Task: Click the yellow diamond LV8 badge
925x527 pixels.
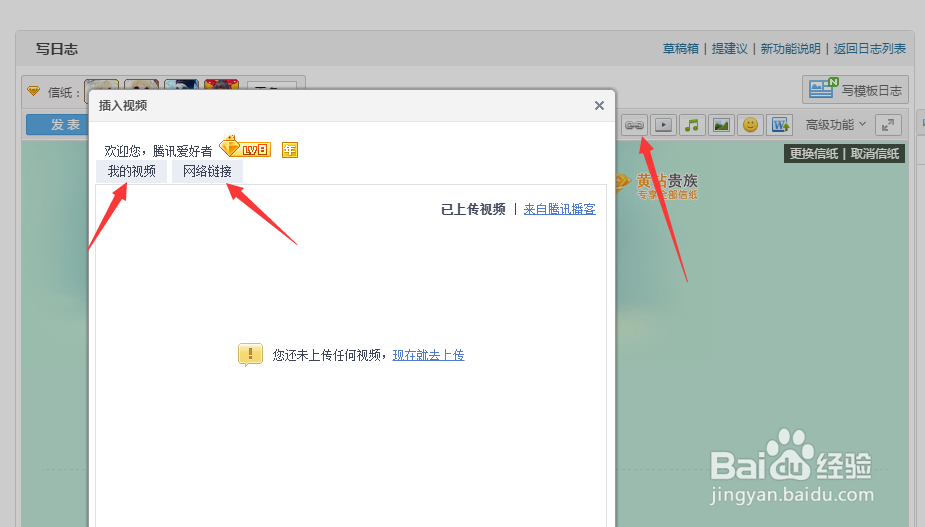Action: (245, 147)
